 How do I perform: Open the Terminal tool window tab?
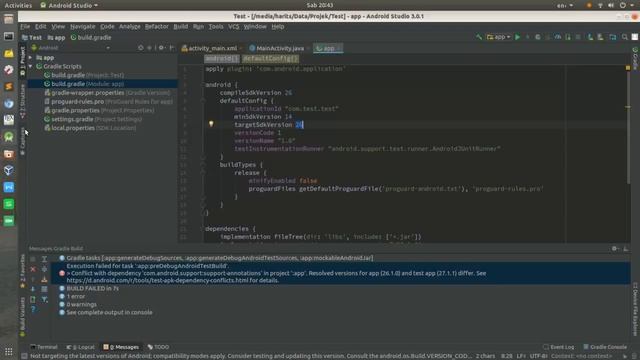pyautogui.click(x=44, y=347)
